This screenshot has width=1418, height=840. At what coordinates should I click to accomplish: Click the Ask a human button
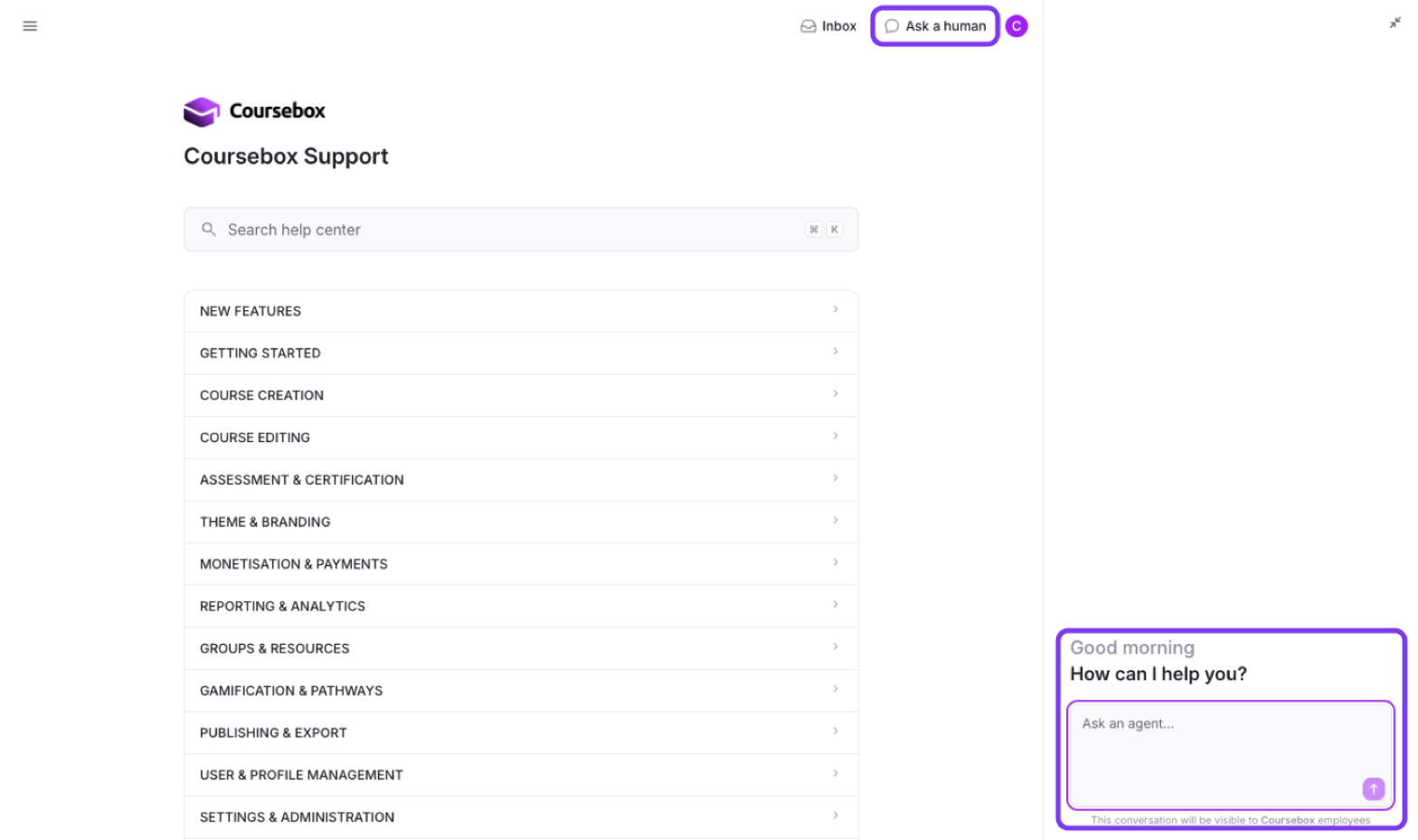(935, 26)
